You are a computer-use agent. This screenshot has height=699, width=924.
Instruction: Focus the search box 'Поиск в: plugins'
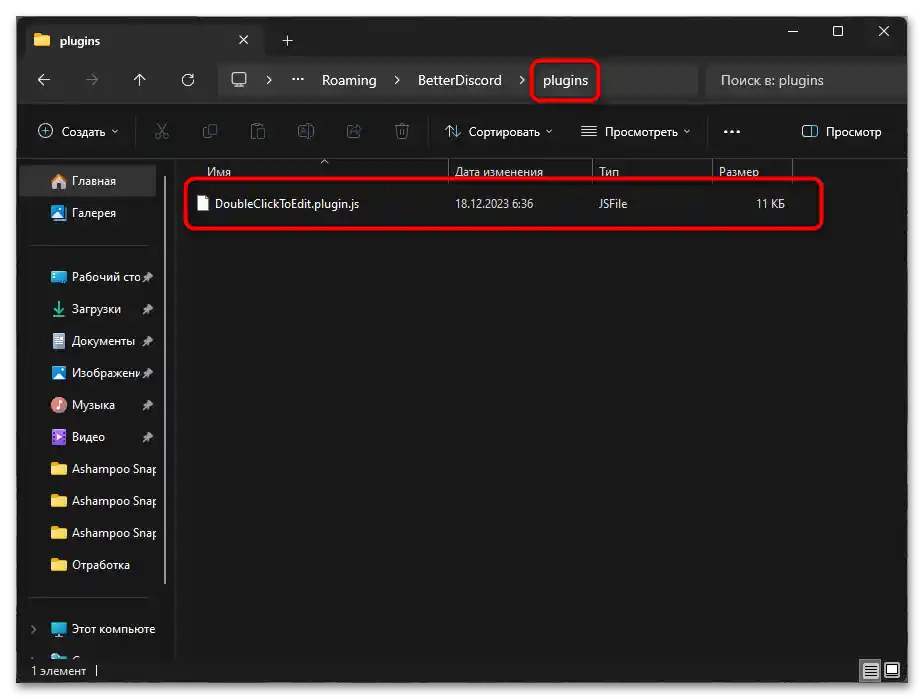click(x=806, y=80)
